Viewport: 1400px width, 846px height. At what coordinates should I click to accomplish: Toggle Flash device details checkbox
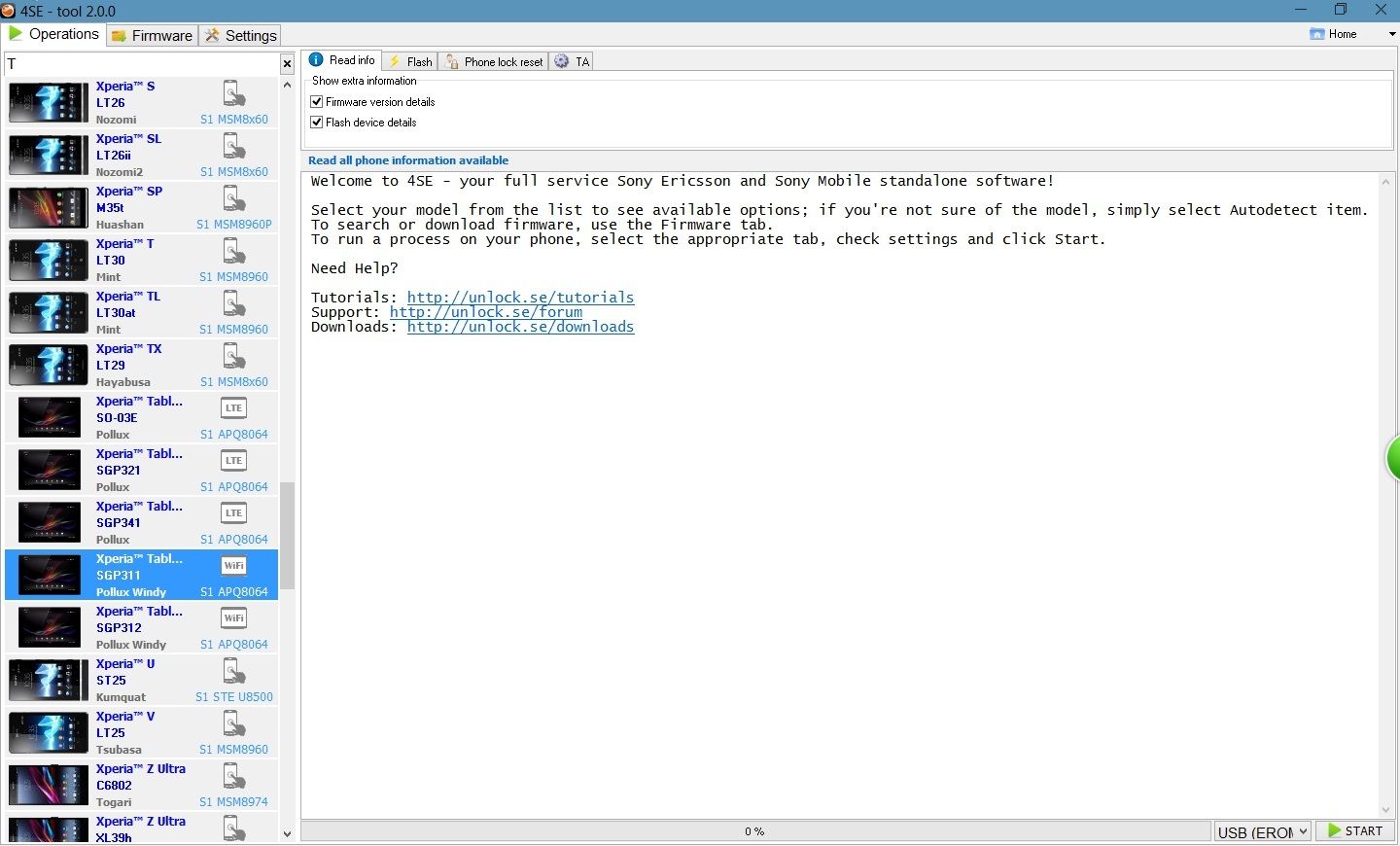pyautogui.click(x=316, y=122)
